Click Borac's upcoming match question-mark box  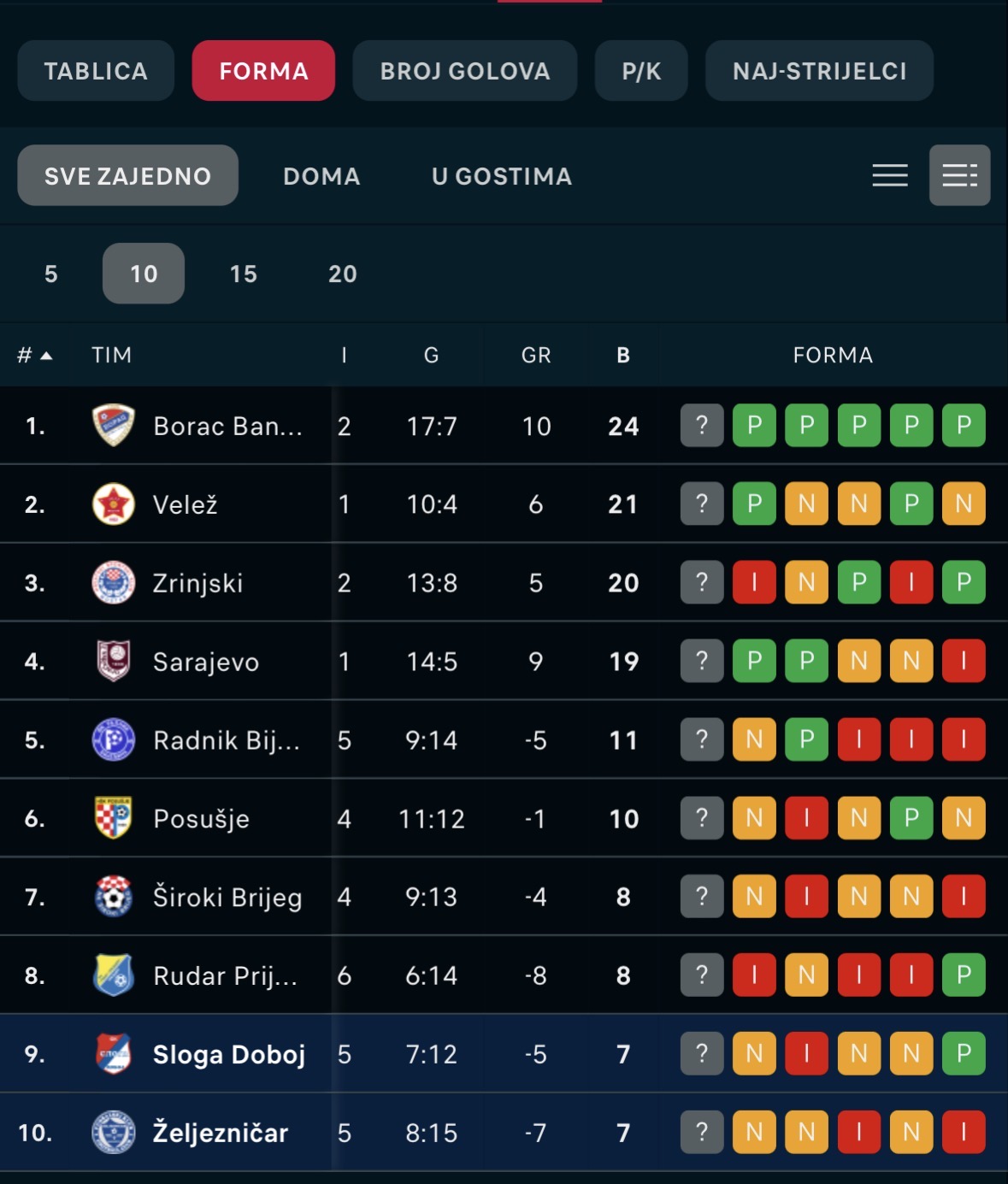[x=702, y=426]
